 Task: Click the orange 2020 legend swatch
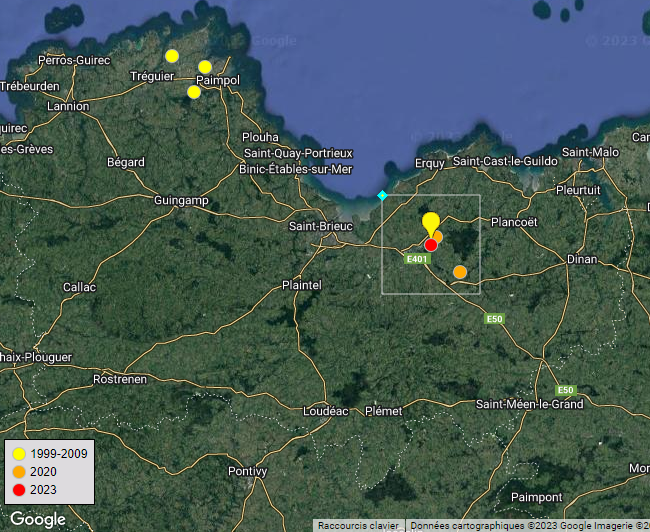pyautogui.click(x=19, y=472)
